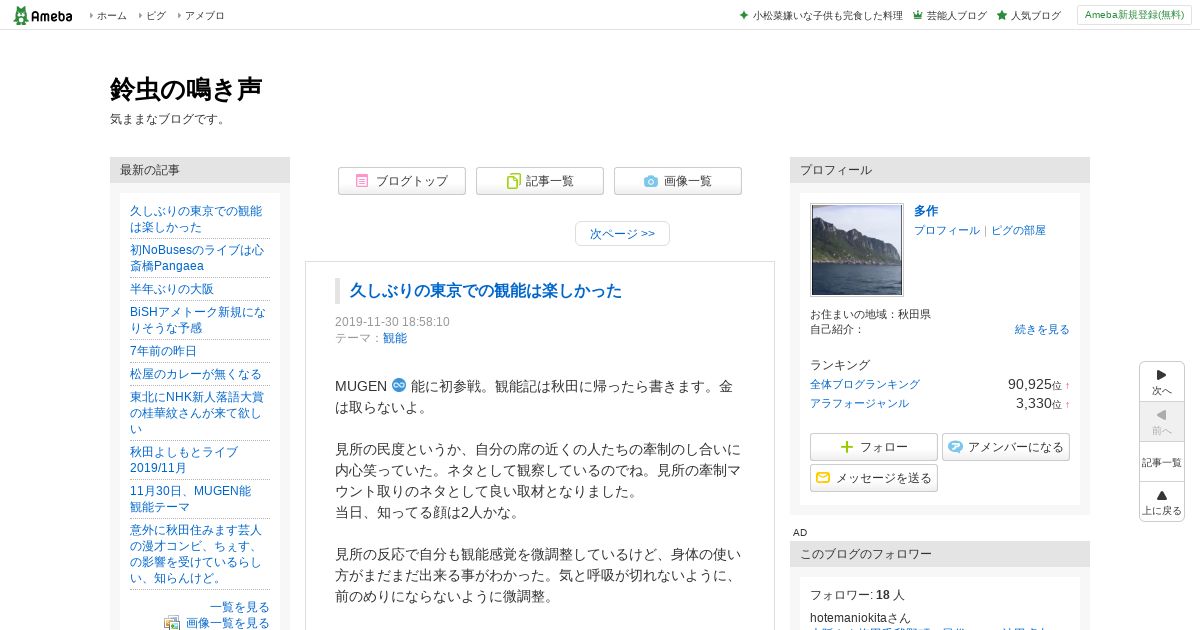Image resolution: width=1200 pixels, height=630 pixels.
Task: Open the ホーム navigation link
Action: 112,16
